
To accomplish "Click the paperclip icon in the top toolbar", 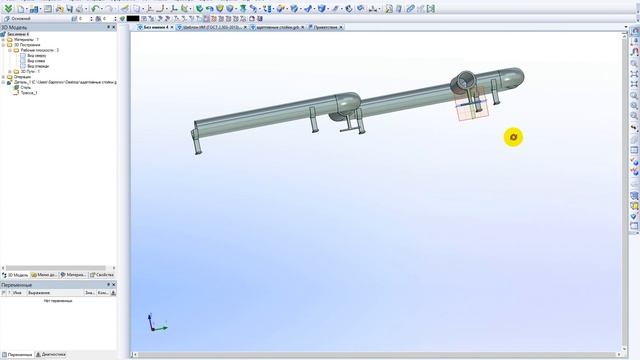I will [x=410, y=9].
